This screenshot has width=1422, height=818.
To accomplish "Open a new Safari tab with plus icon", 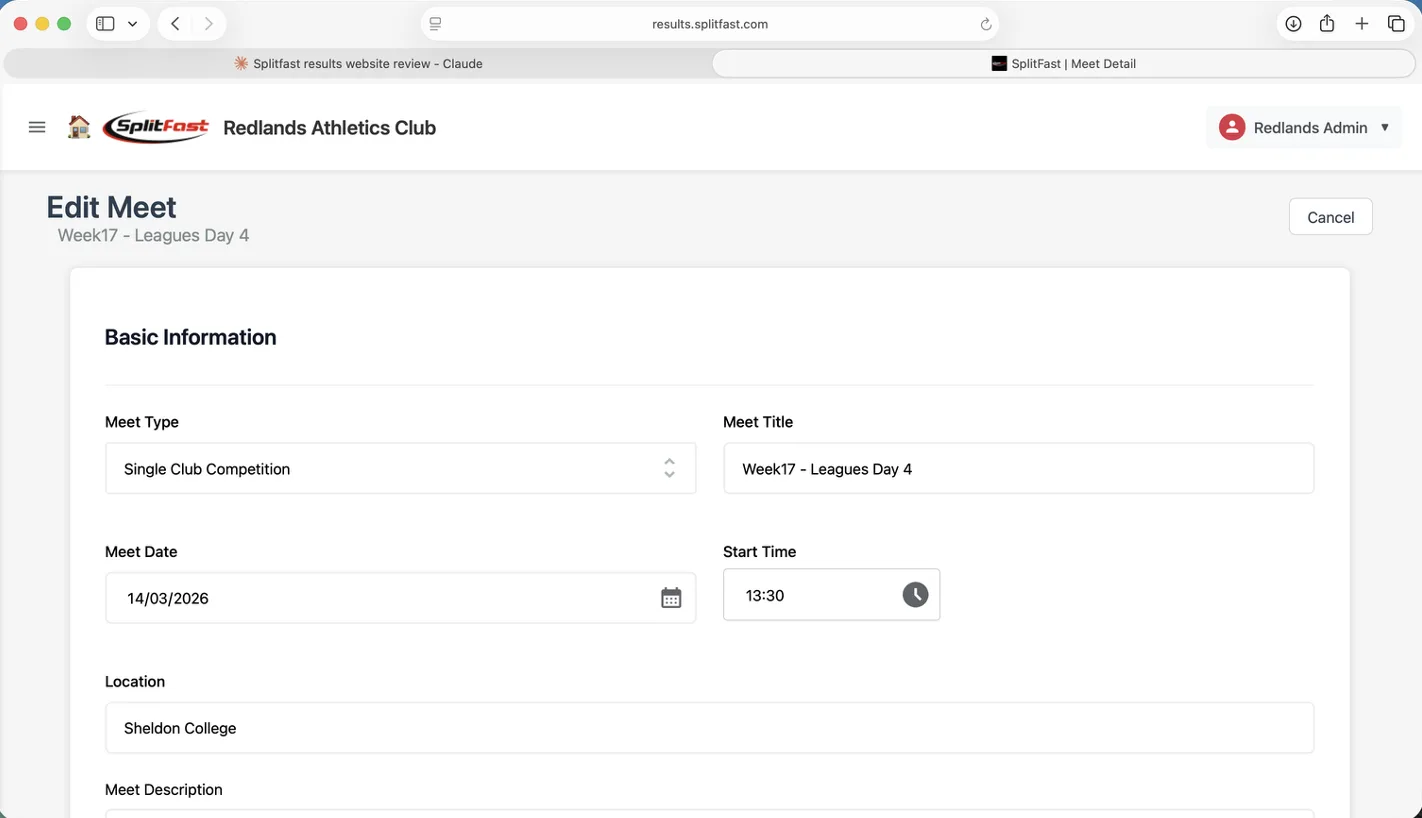I will click(x=1361, y=24).
